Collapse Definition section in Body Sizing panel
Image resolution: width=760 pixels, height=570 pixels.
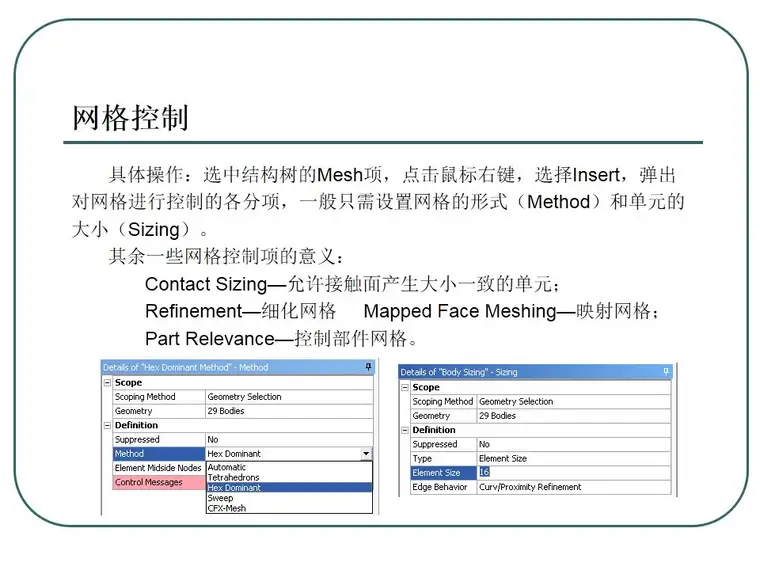click(x=405, y=430)
